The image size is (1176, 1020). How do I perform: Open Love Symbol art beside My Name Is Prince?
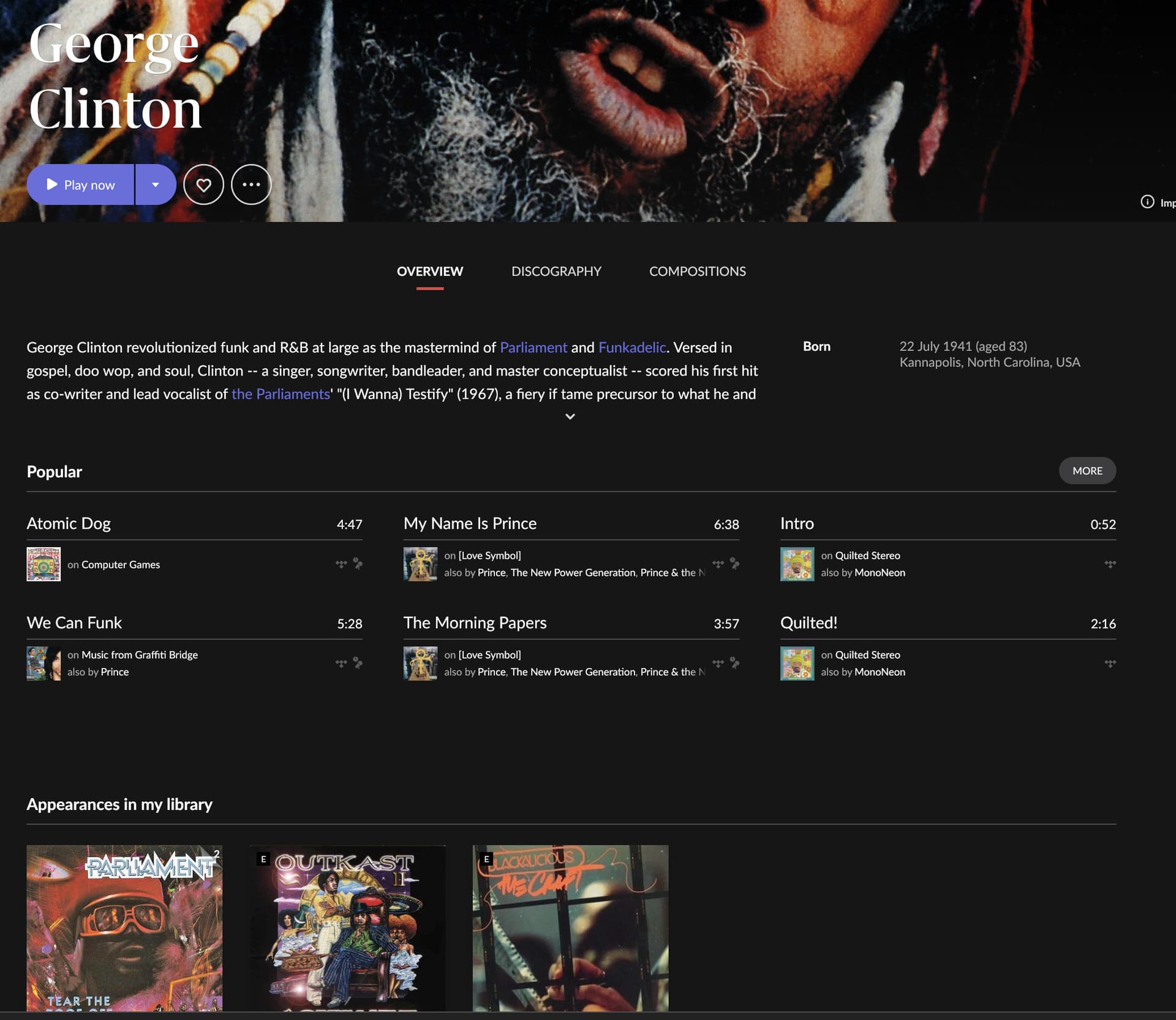pyautogui.click(x=420, y=564)
